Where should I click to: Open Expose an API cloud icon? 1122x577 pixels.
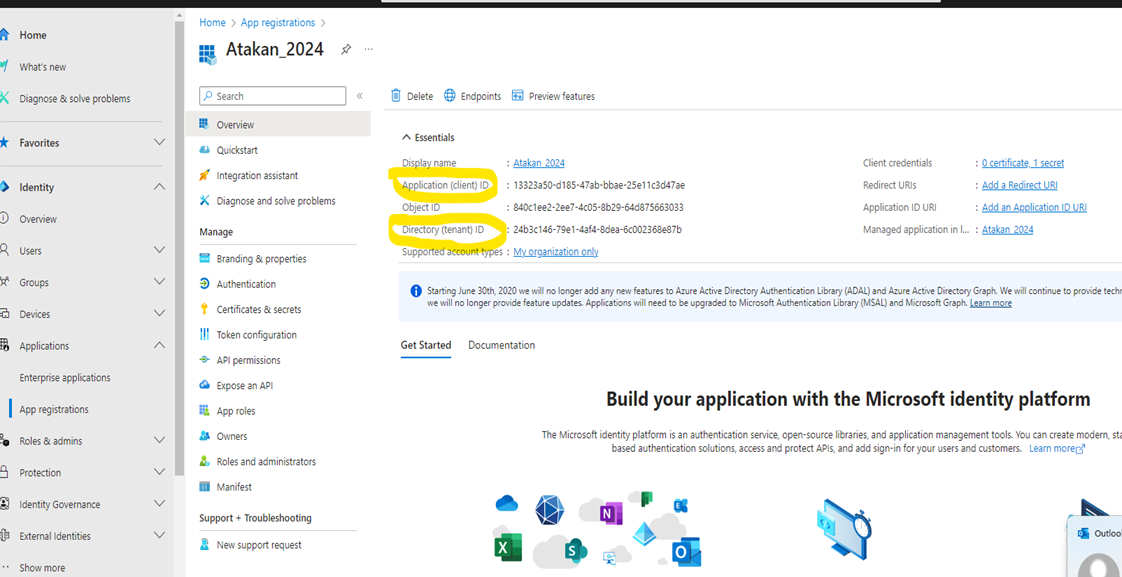204,385
